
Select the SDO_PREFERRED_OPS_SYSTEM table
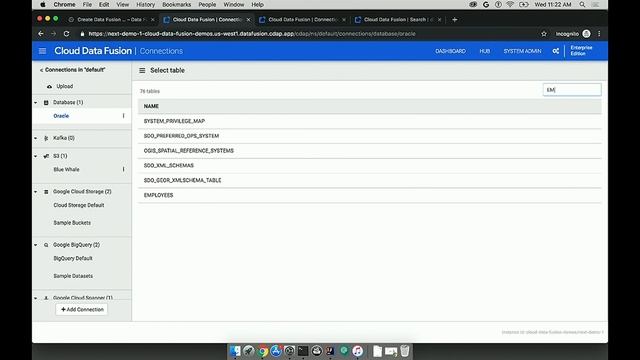click(369, 136)
